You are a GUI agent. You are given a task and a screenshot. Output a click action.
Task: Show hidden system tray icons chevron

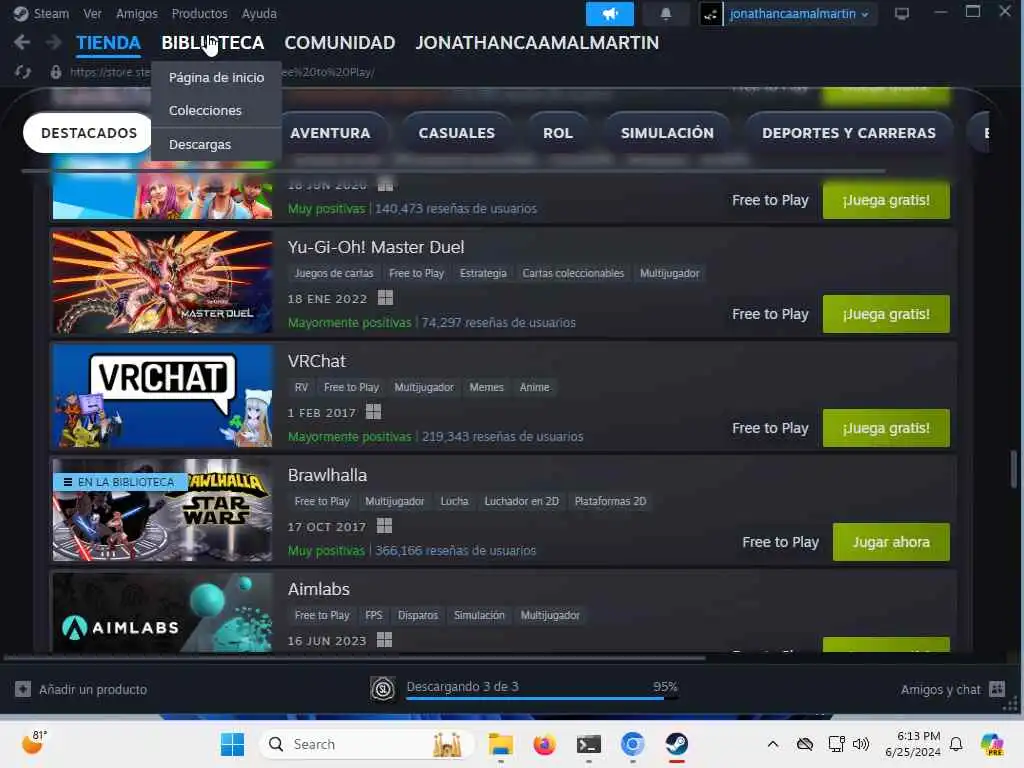773,744
